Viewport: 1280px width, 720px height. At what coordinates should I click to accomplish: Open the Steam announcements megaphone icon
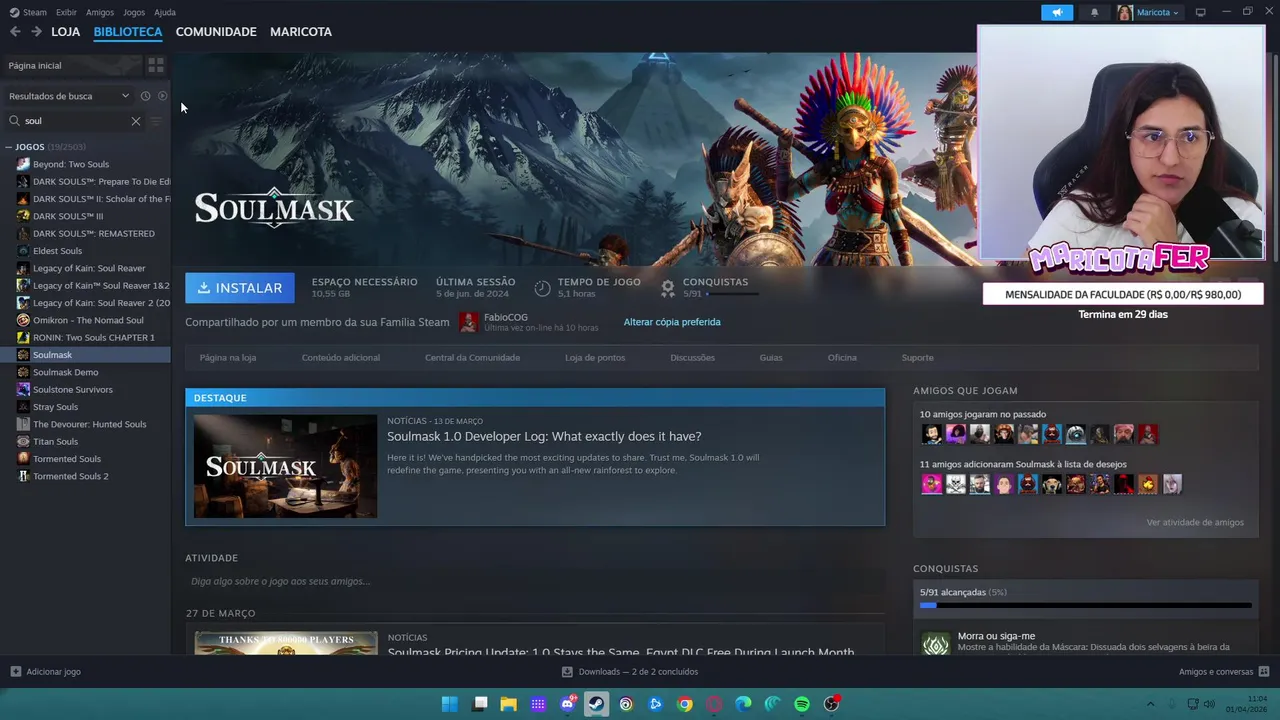click(1057, 12)
